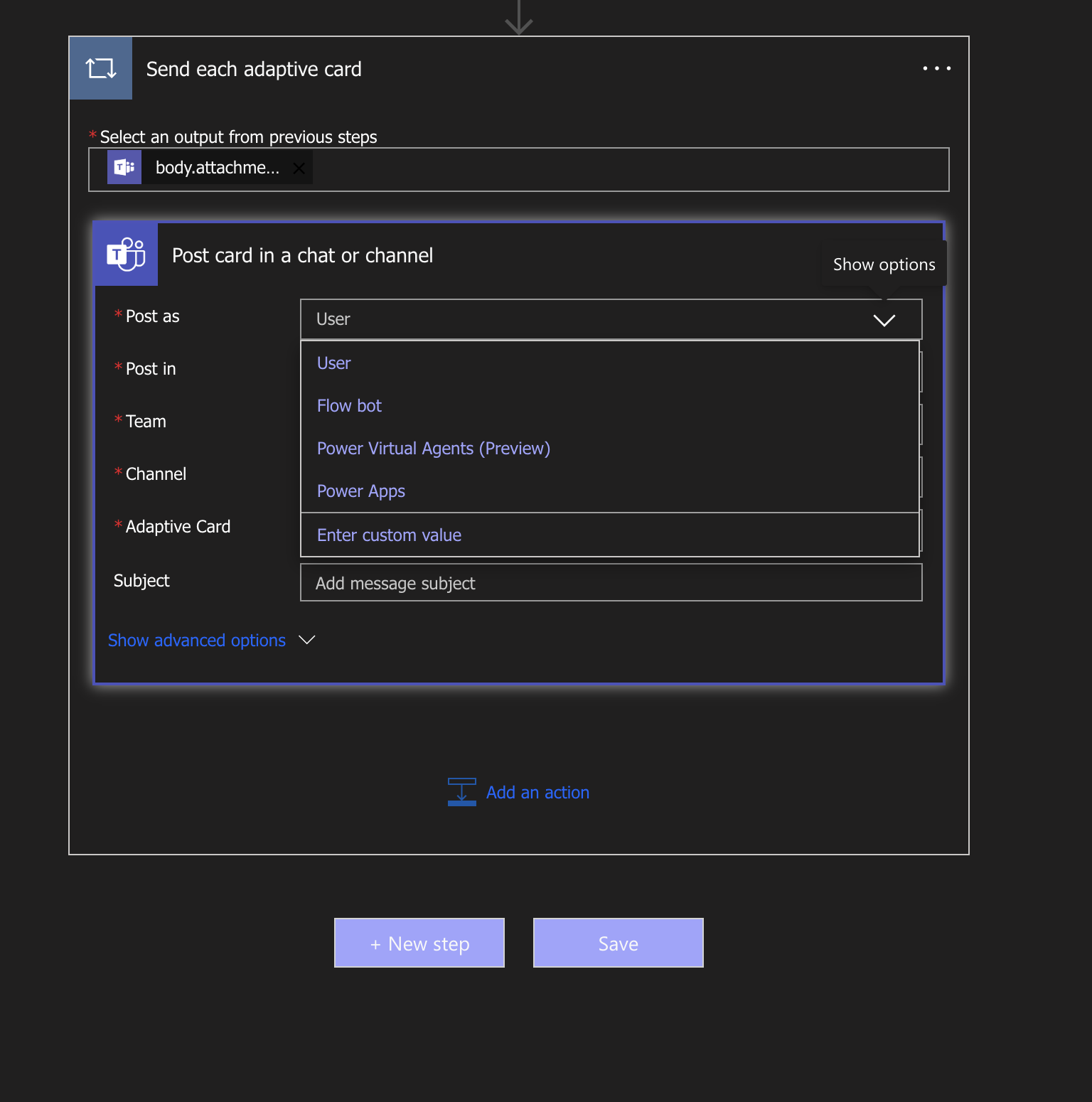This screenshot has height=1102, width=1092.
Task: Expand advanced options chevron
Action: (x=307, y=640)
